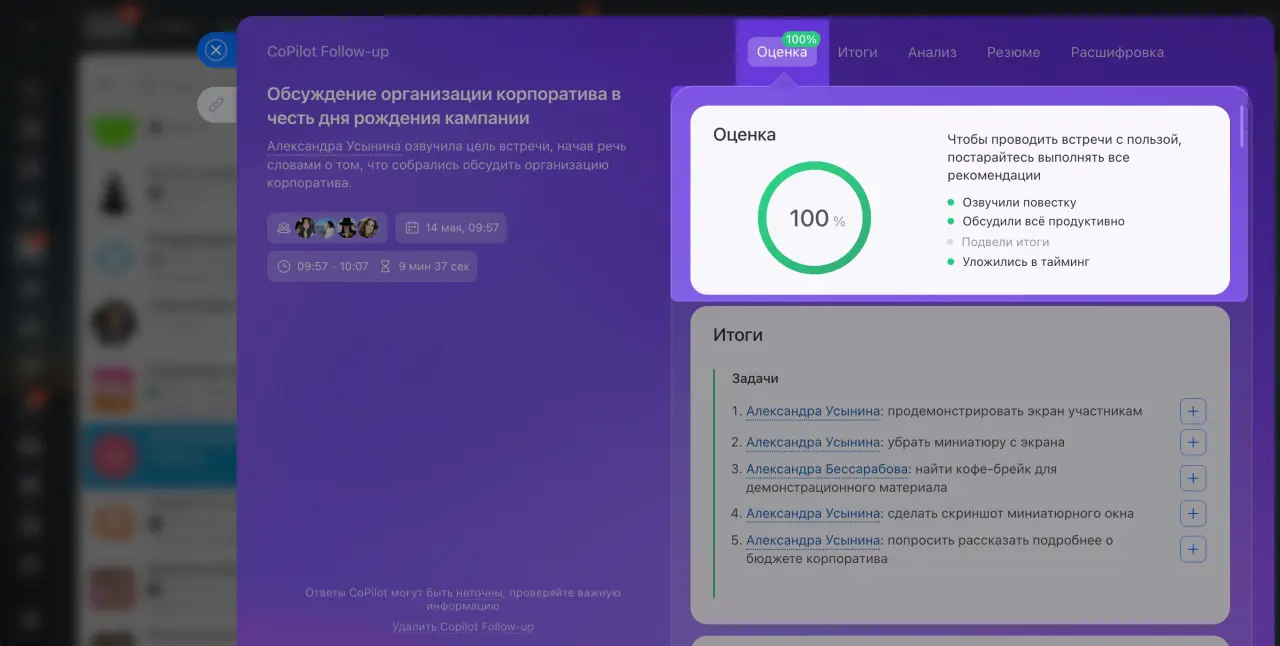The width and height of the screenshot is (1280, 646).
Task: Go to the Анализ tab
Action: 932,52
